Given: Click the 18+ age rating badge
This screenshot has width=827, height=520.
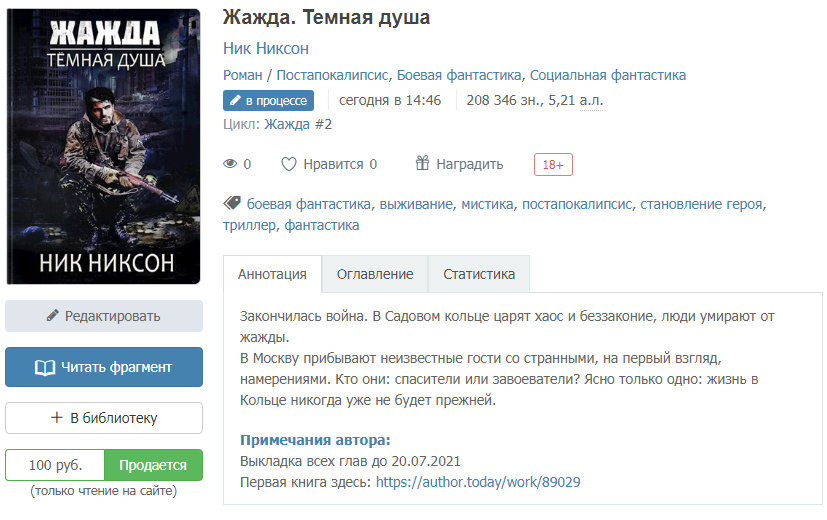Looking at the screenshot, I should [553, 165].
